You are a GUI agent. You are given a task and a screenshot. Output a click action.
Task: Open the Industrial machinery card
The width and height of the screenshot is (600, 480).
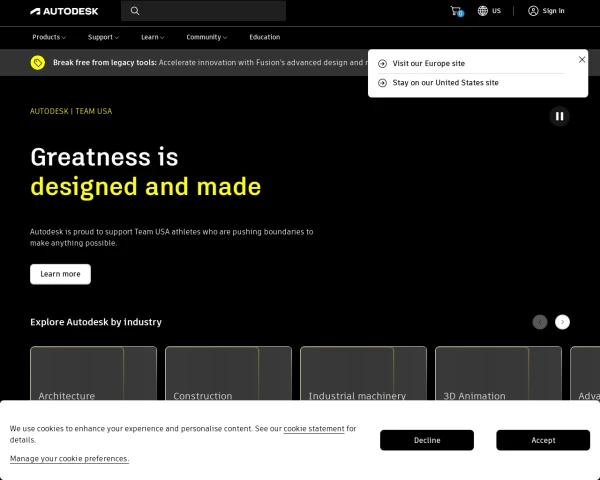click(364, 373)
